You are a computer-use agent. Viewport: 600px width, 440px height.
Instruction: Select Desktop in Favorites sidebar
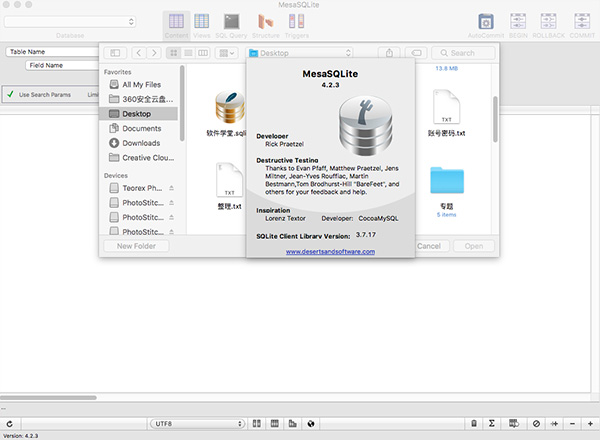(139, 114)
